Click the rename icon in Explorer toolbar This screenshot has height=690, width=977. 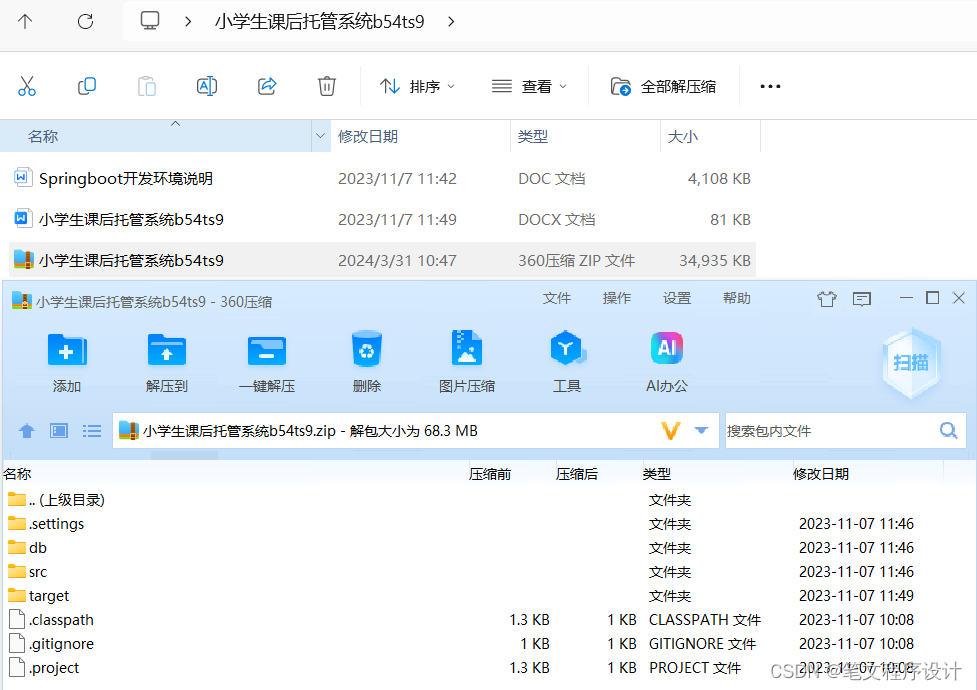(x=206, y=86)
